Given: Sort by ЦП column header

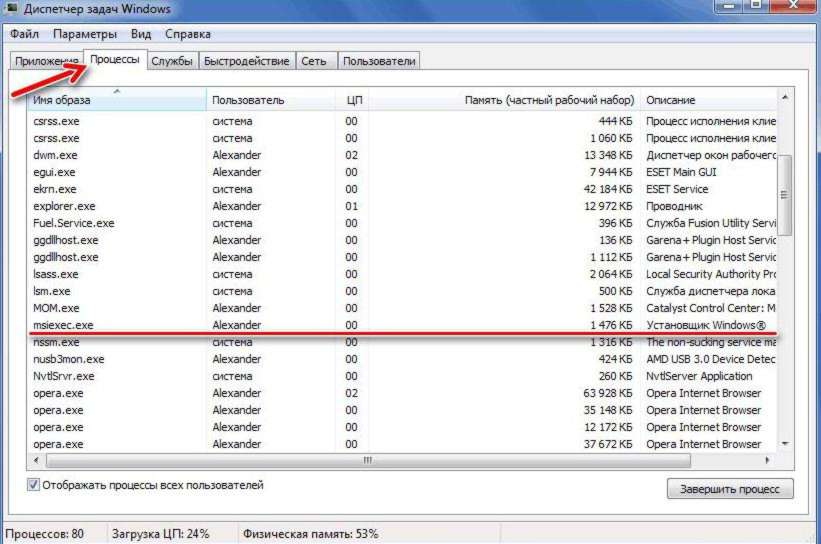Looking at the screenshot, I should 353,99.
